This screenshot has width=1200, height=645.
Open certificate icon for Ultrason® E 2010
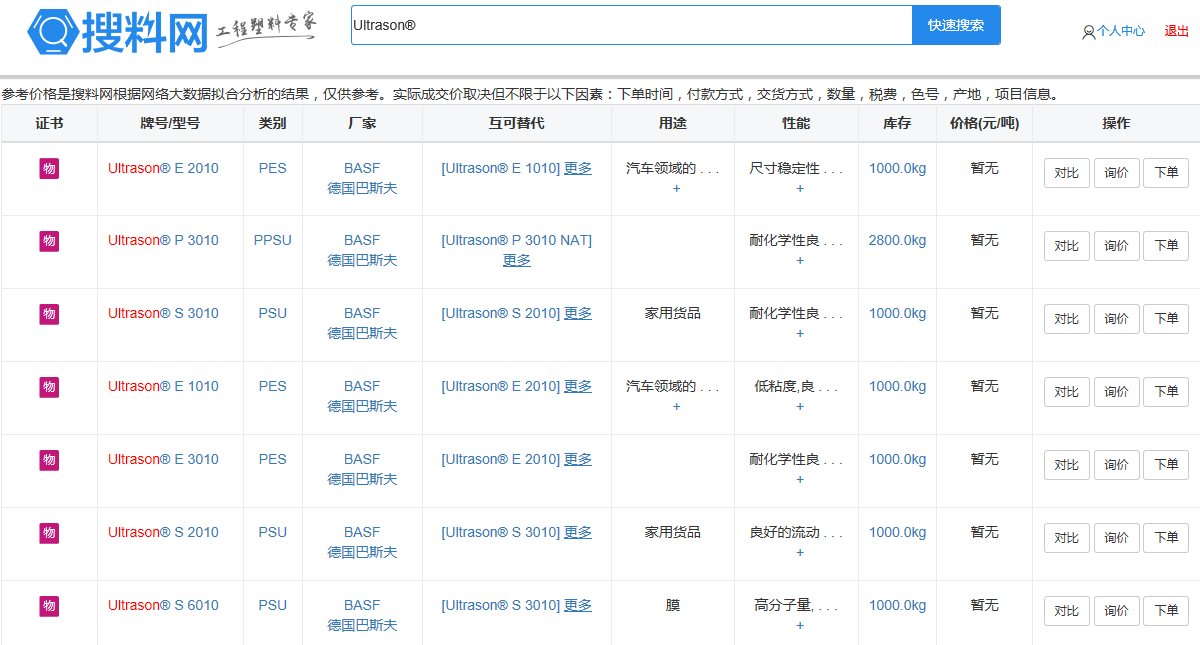(x=49, y=168)
